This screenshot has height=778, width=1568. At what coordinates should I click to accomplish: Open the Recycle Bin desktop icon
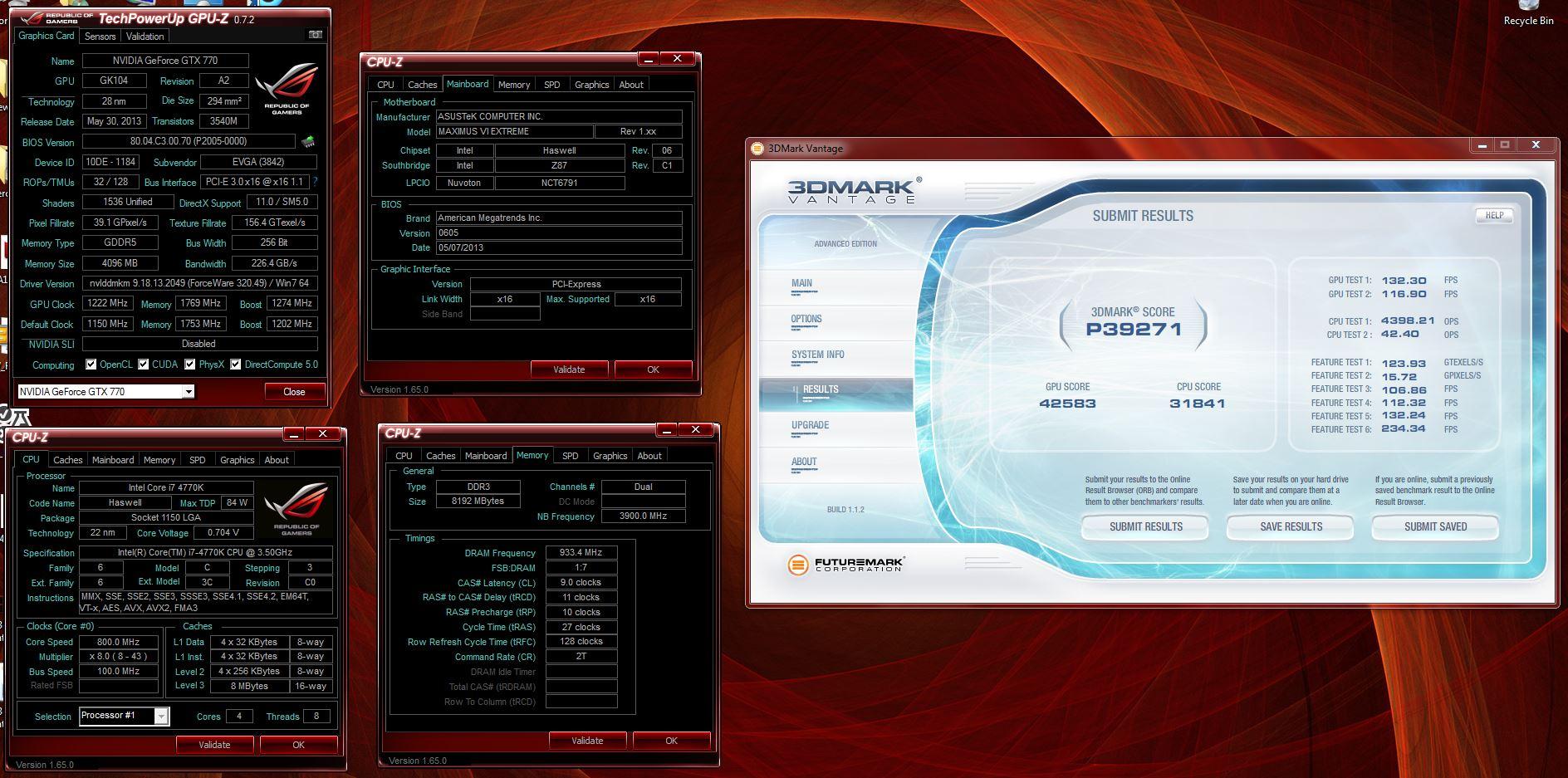[1528, 13]
